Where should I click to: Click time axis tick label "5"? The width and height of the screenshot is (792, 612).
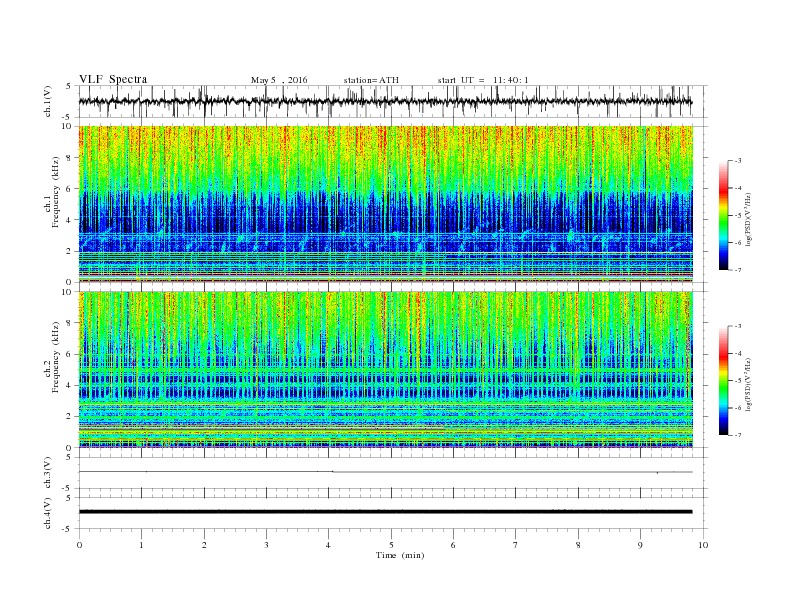(391, 545)
